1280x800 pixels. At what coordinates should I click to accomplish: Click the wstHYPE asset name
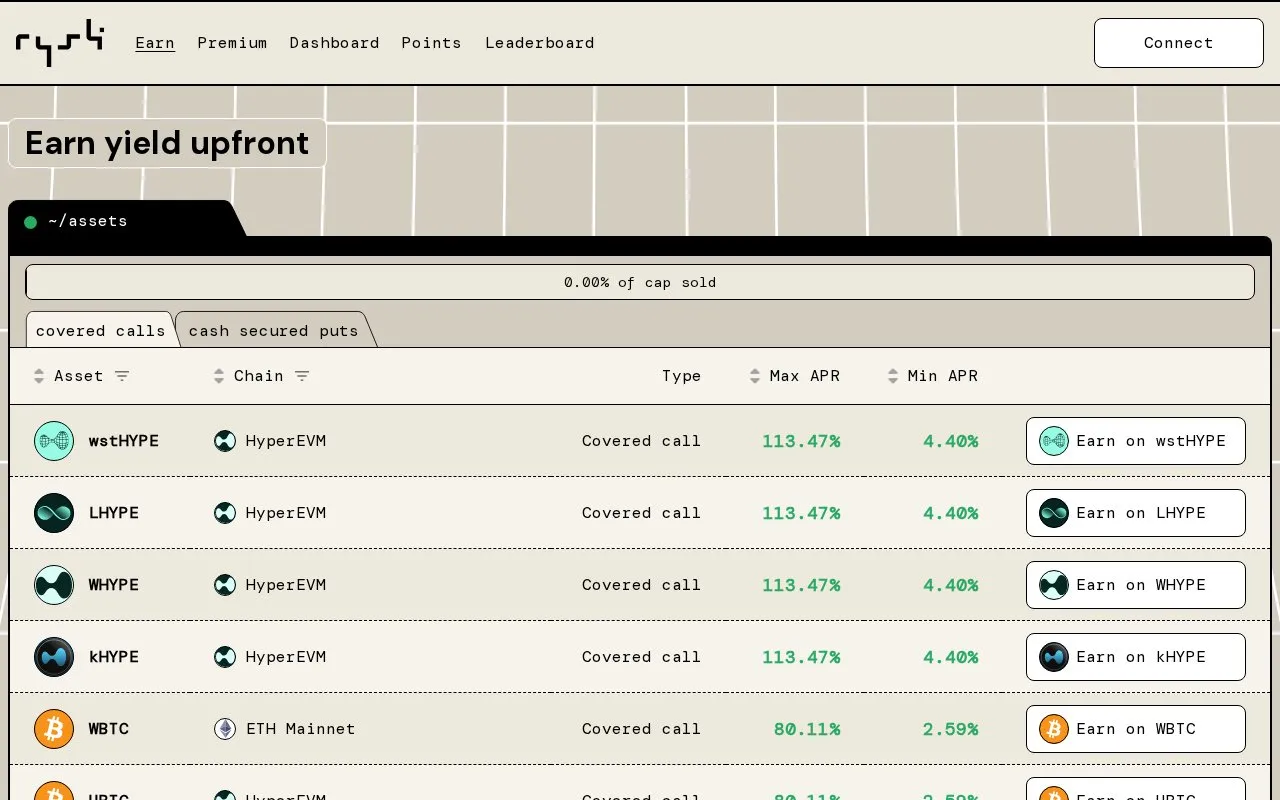coord(124,441)
